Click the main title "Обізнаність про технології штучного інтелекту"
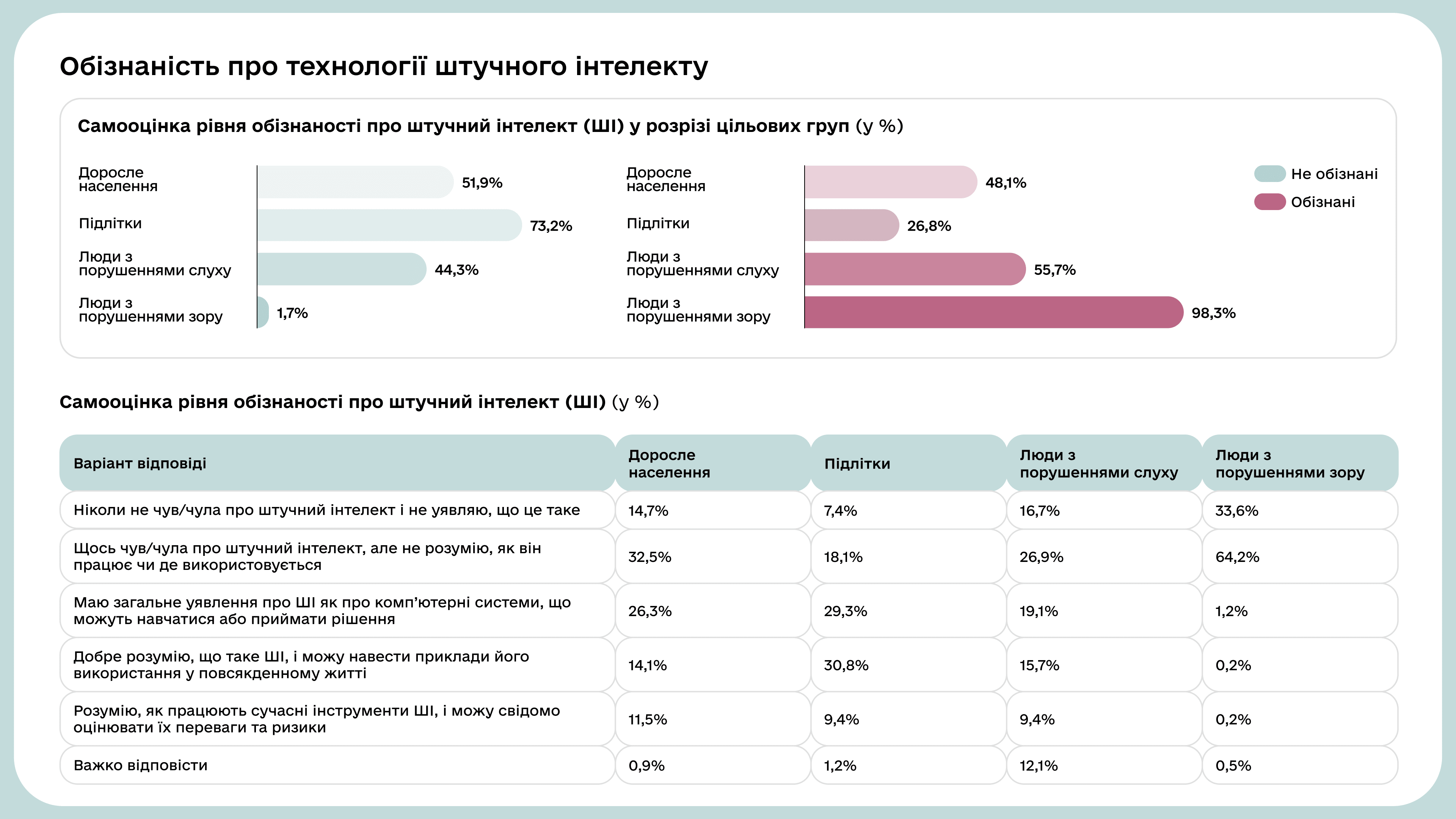The height and width of the screenshot is (819, 1456). 384,66
